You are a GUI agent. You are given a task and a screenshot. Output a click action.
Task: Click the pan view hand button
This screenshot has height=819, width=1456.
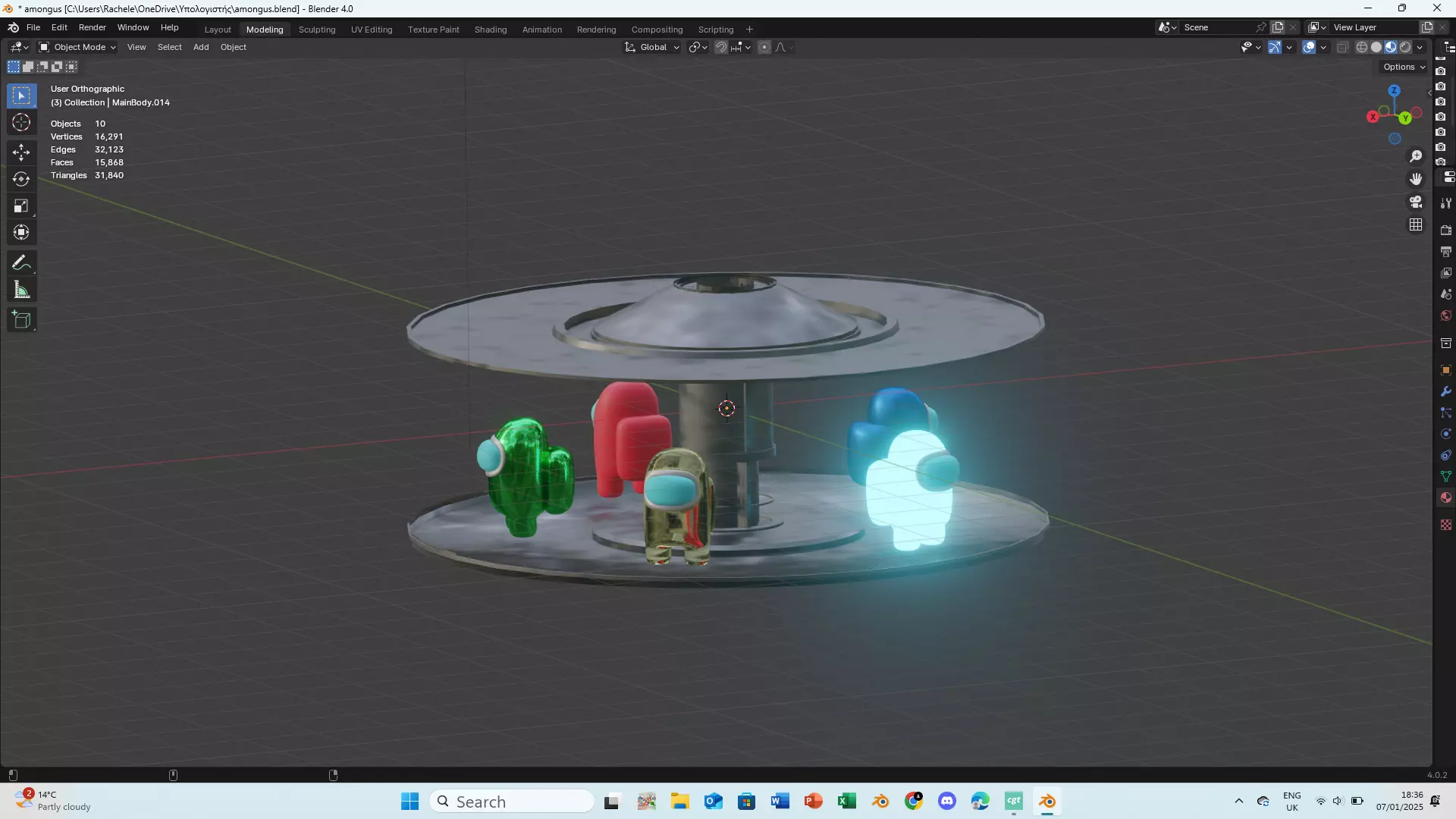[1416, 179]
